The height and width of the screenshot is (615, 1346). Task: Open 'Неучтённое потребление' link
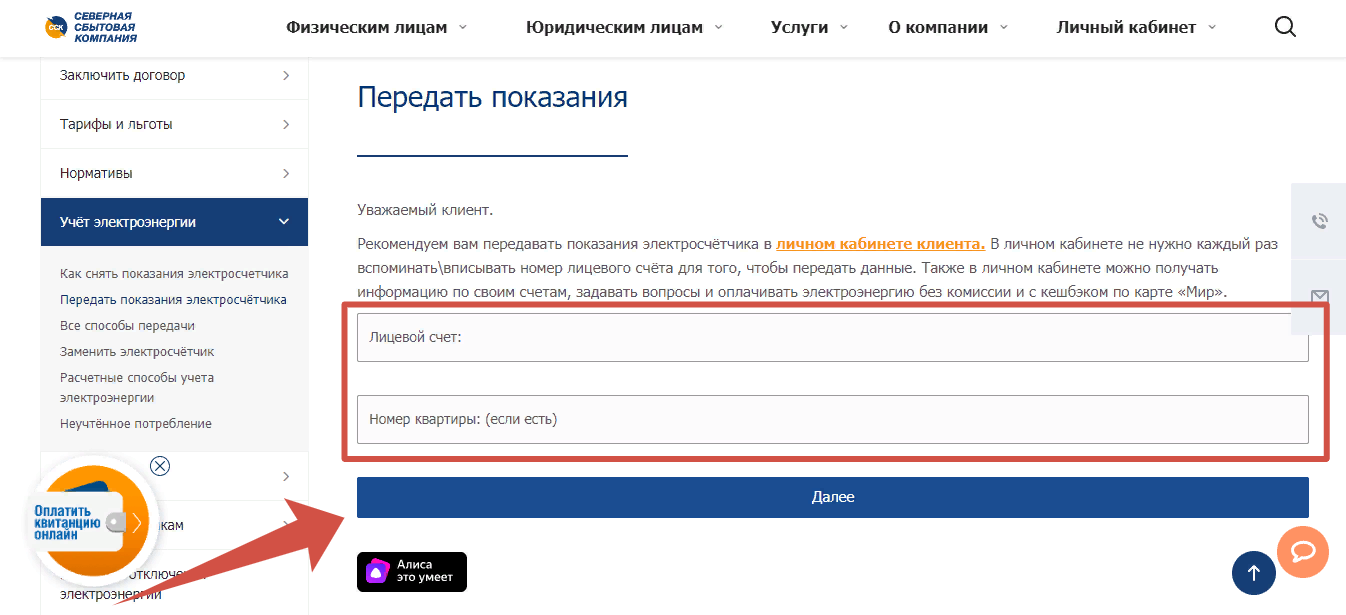coord(136,423)
